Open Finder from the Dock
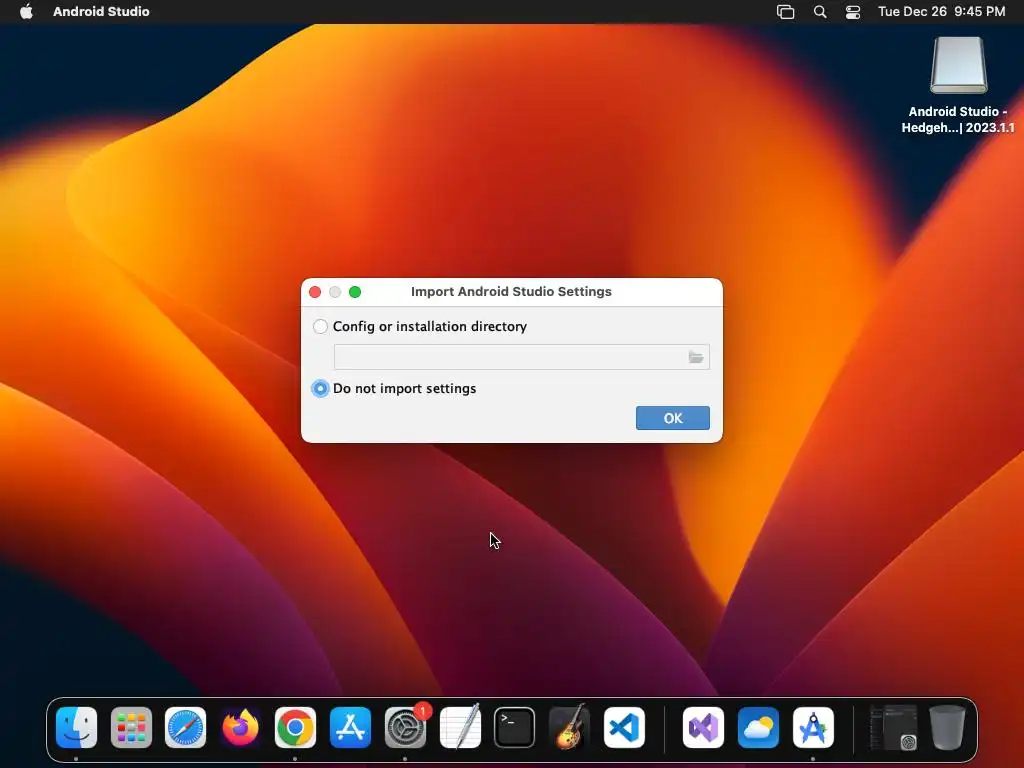 point(76,728)
